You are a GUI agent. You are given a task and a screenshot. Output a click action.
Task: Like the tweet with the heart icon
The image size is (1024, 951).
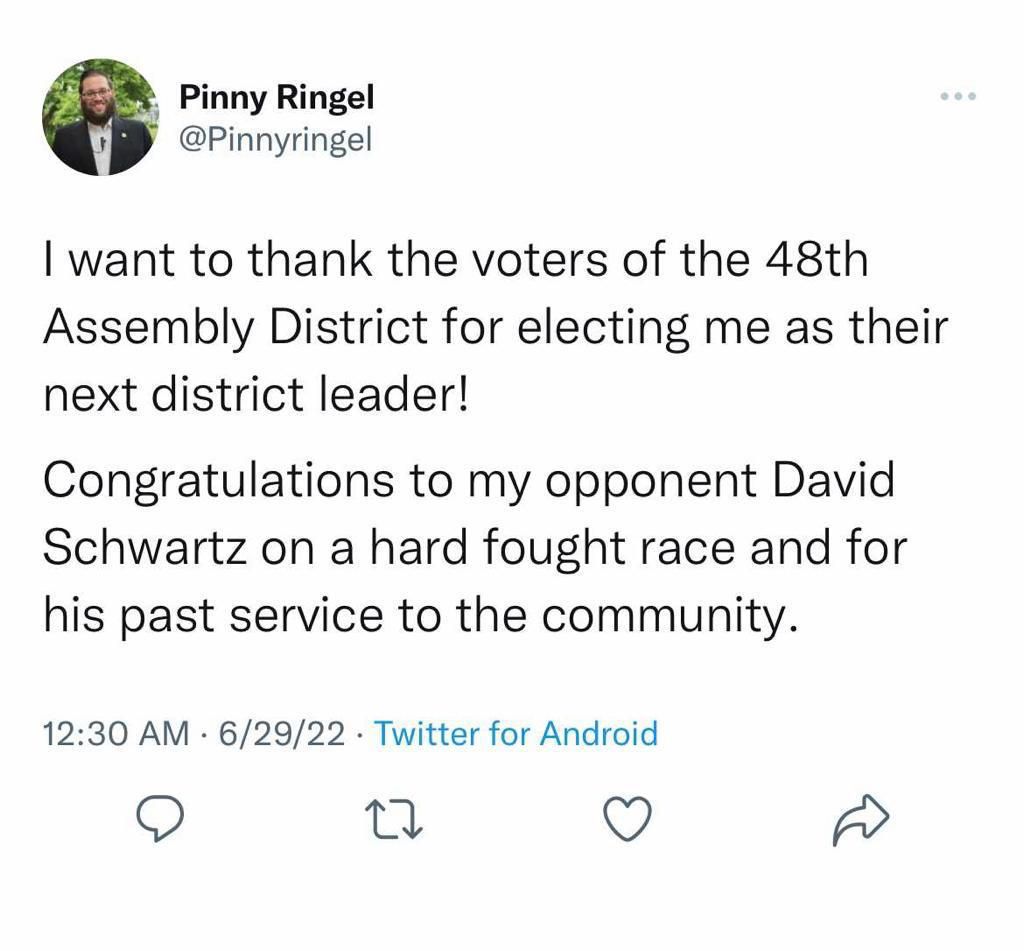pyautogui.click(x=630, y=820)
